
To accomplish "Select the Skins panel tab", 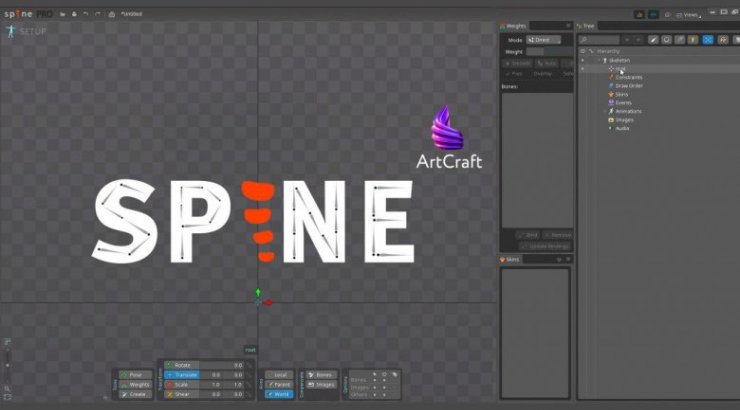I will [510, 259].
